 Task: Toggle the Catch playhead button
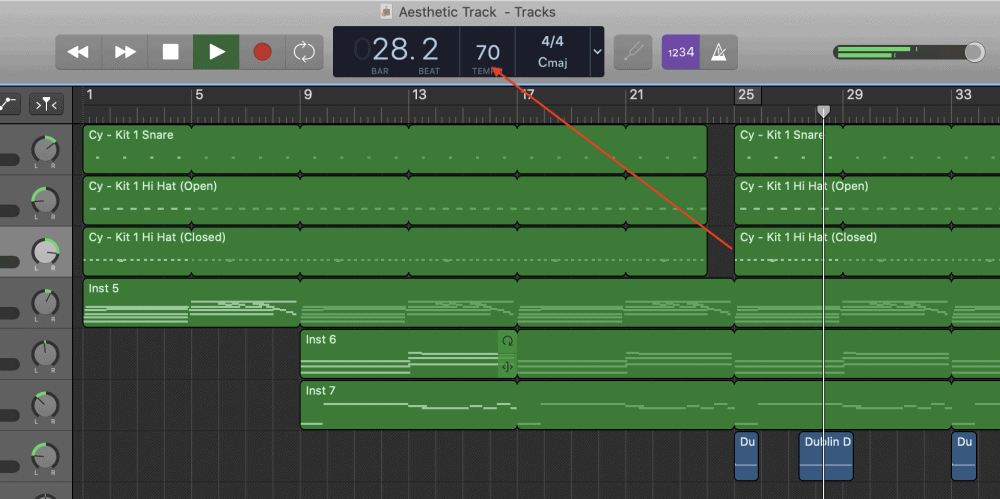(46, 104)
